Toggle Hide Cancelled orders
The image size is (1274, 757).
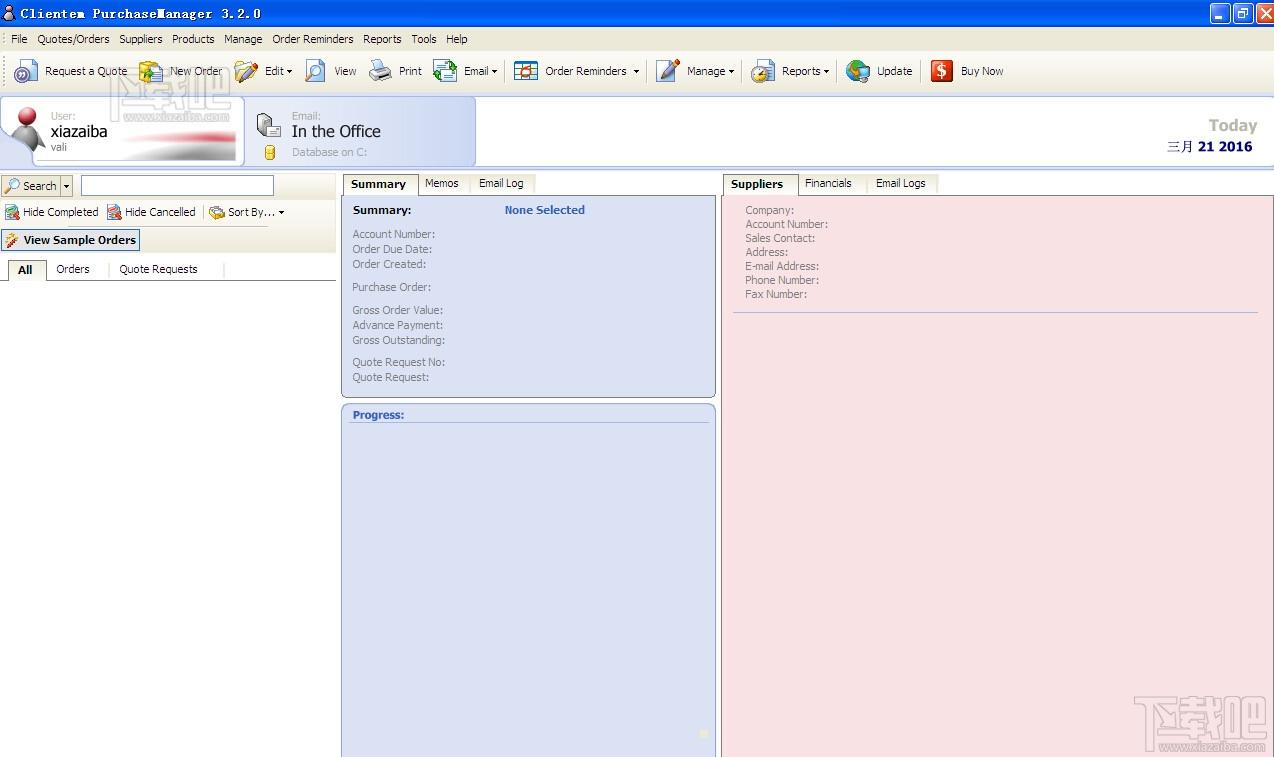[x=152, y=212]
